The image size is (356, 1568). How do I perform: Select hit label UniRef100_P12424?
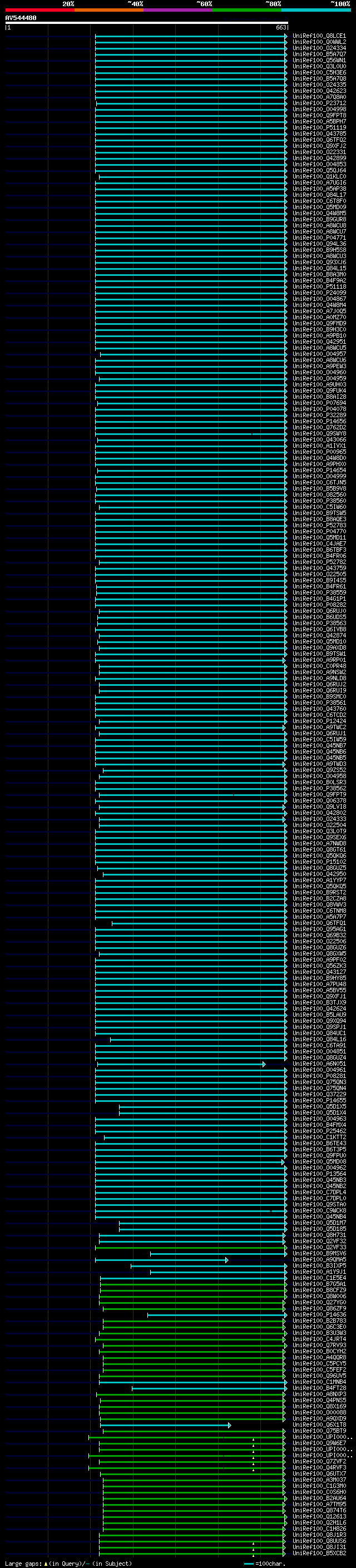[x=319, y=721]
